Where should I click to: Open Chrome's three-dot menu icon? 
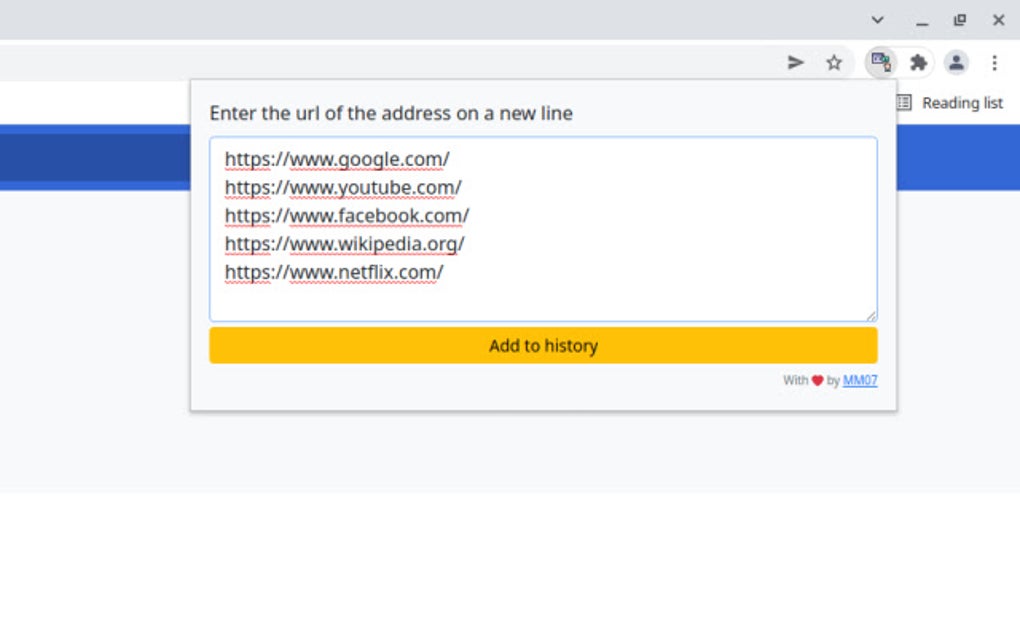click(995, 62)
